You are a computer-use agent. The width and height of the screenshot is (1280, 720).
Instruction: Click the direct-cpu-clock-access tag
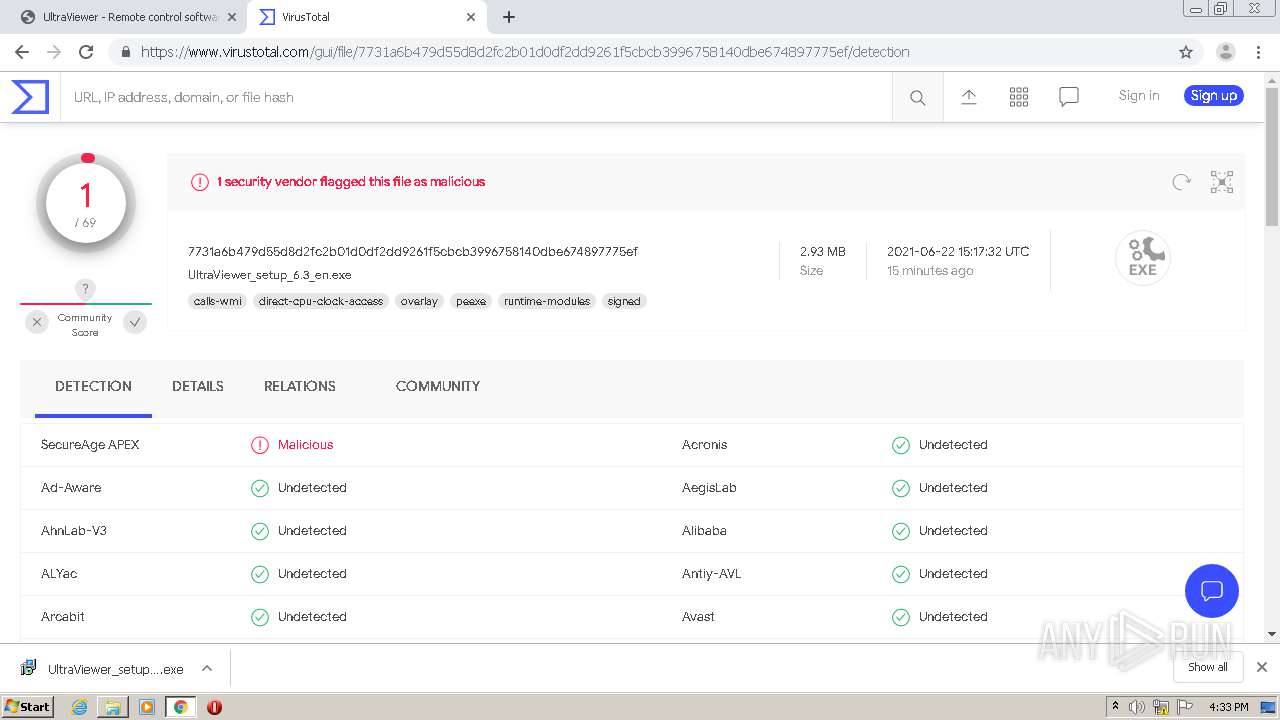(321, 301)
